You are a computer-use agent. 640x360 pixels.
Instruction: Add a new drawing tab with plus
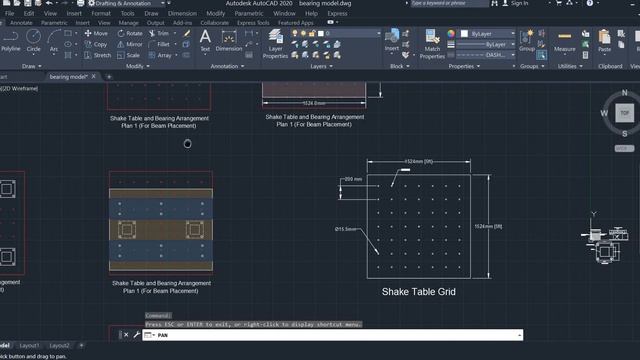[109, 77]
